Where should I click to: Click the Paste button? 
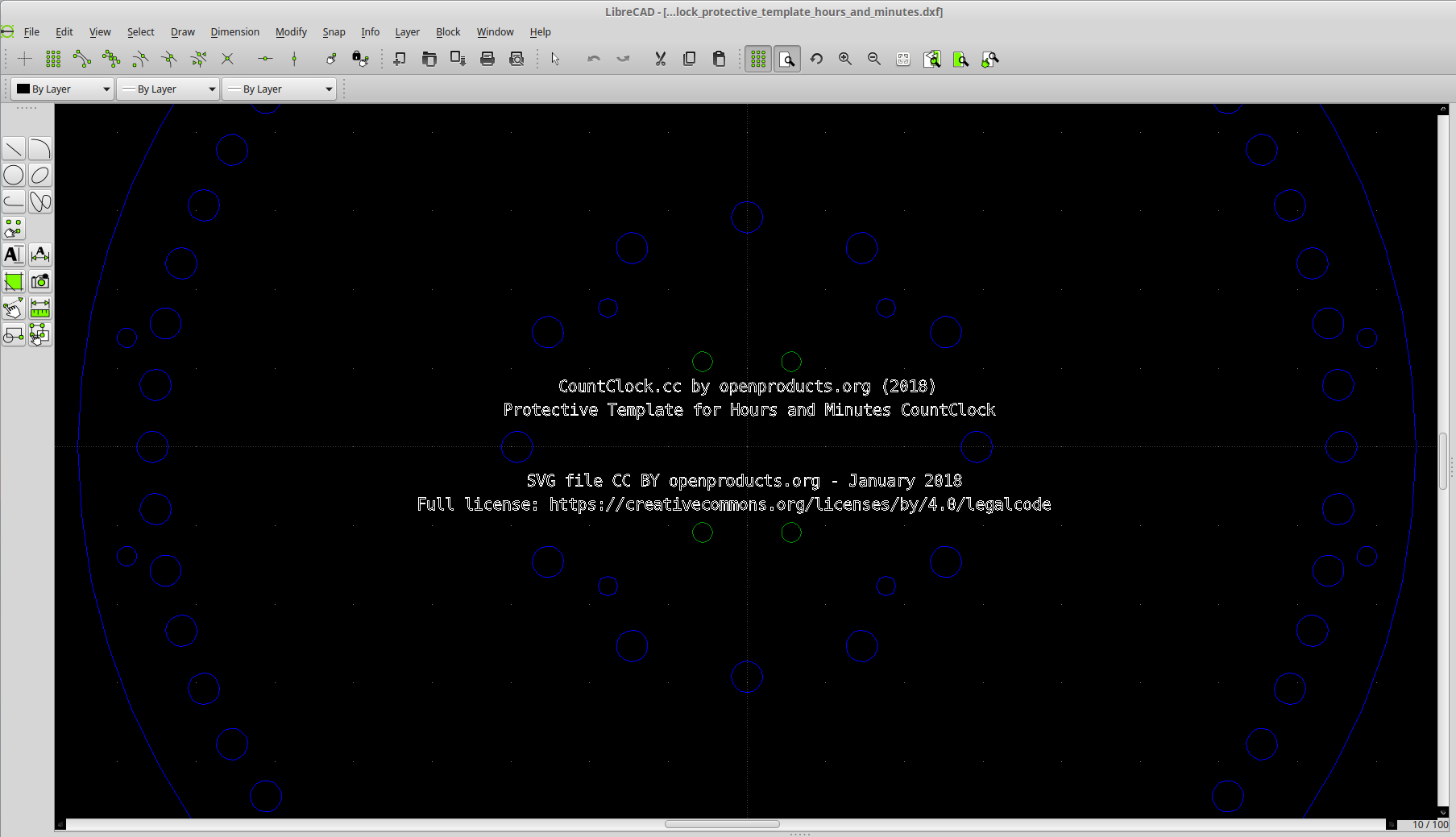tap(719, 59)
